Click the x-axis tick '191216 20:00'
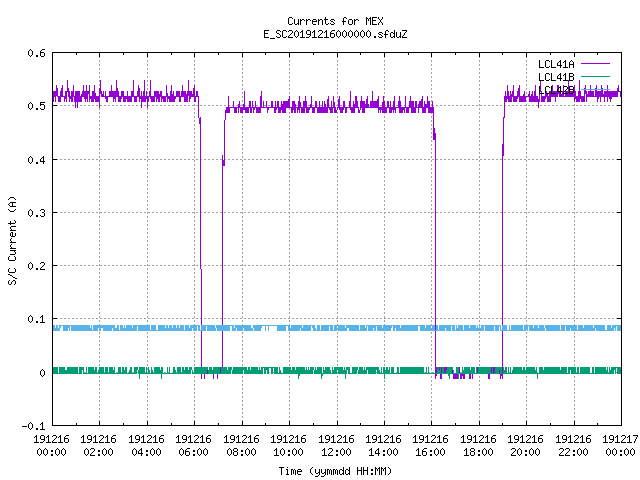The height and width of the screenshot is (480, 640). [525, 446]
